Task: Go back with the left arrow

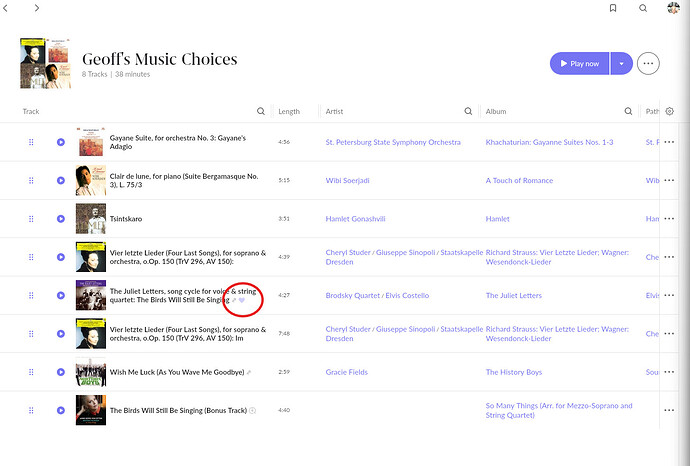Action: (x=10, y=8)
